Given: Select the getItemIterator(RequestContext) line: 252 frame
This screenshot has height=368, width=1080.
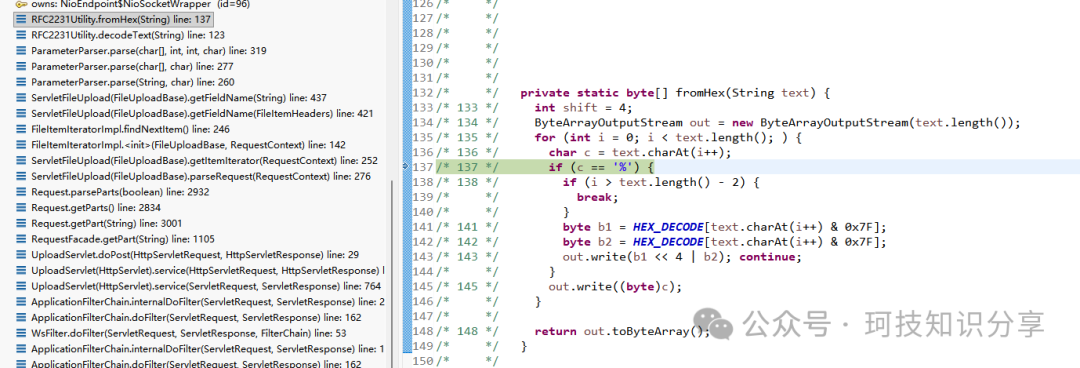Looking at the screenshot, I should 205,161.
